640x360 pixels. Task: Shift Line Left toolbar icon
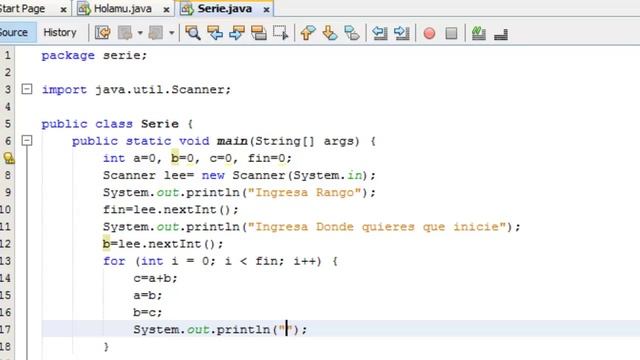(x=380, y=33)
